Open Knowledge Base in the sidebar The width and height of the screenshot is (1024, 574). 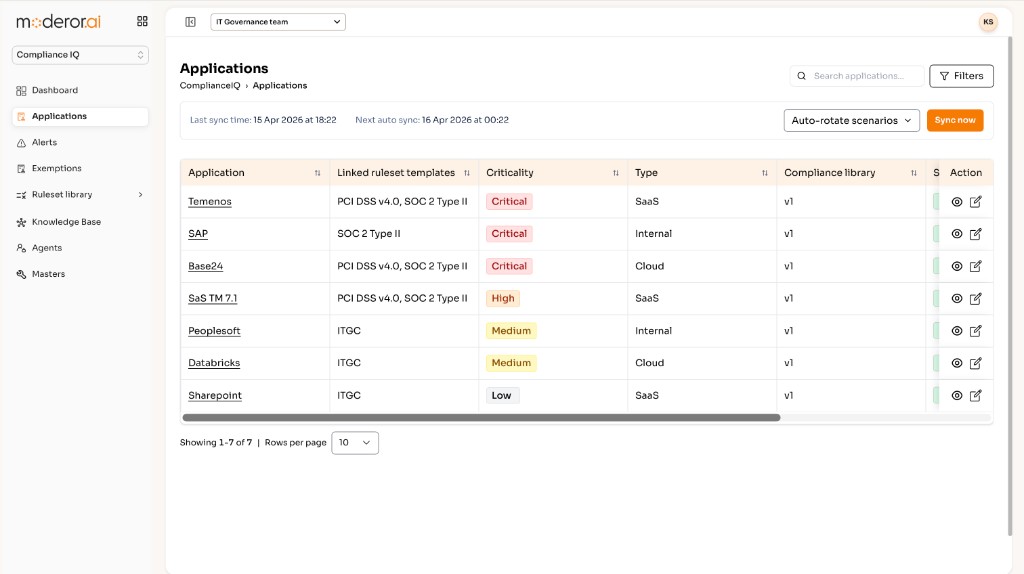point(66,222)
